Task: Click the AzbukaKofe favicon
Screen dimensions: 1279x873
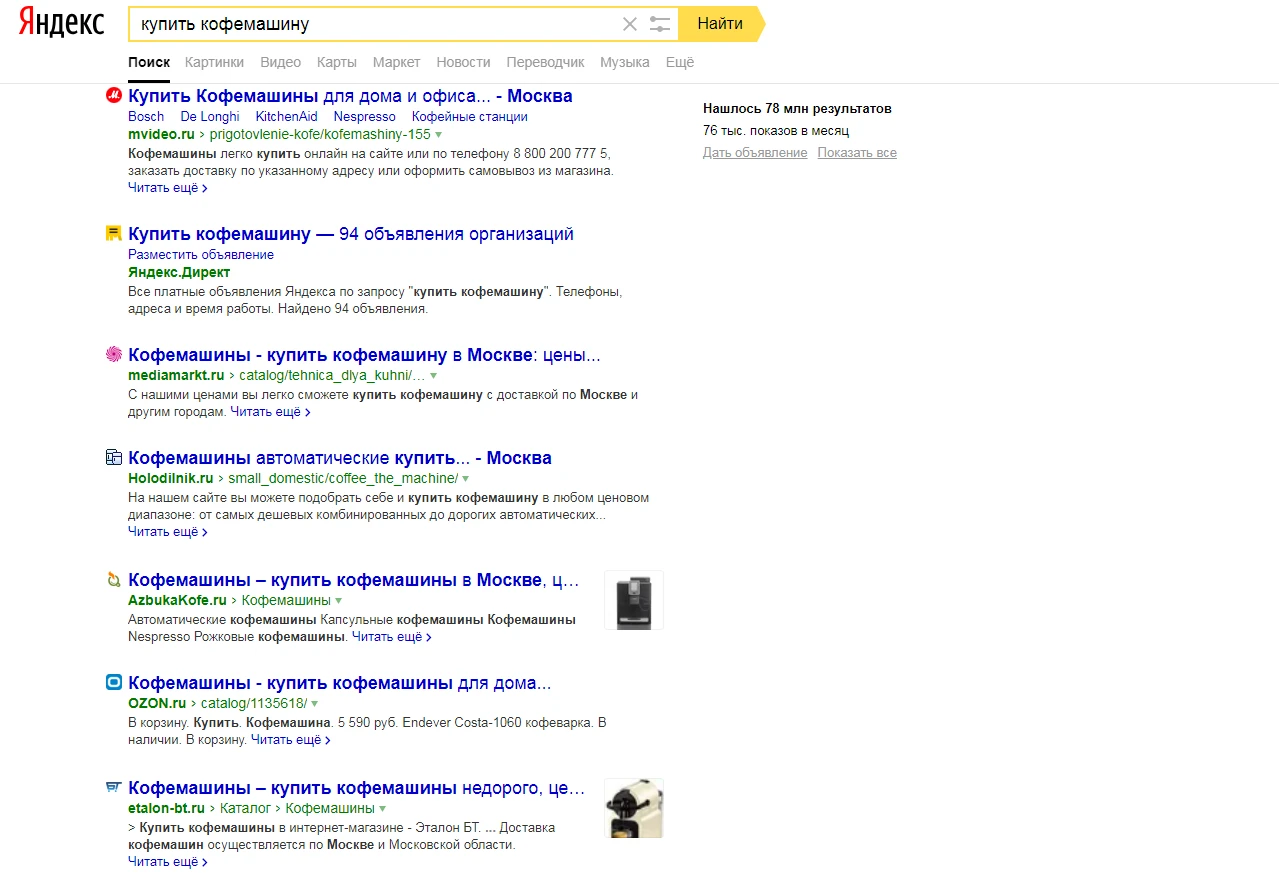Action: (x=113, y=580)
